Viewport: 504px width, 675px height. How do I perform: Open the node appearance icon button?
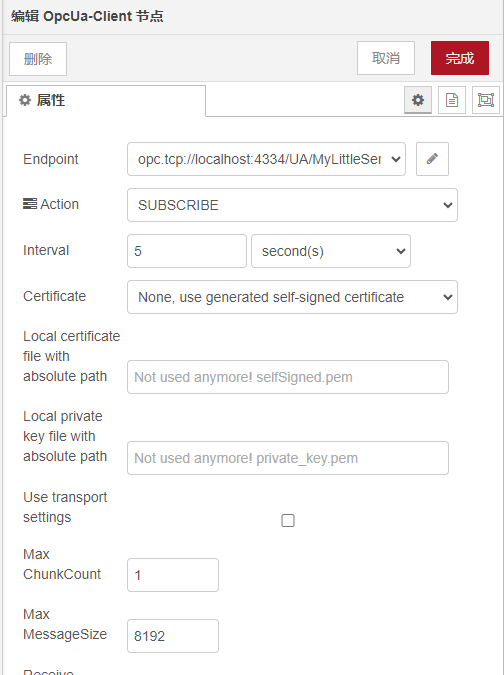(485, 100)
